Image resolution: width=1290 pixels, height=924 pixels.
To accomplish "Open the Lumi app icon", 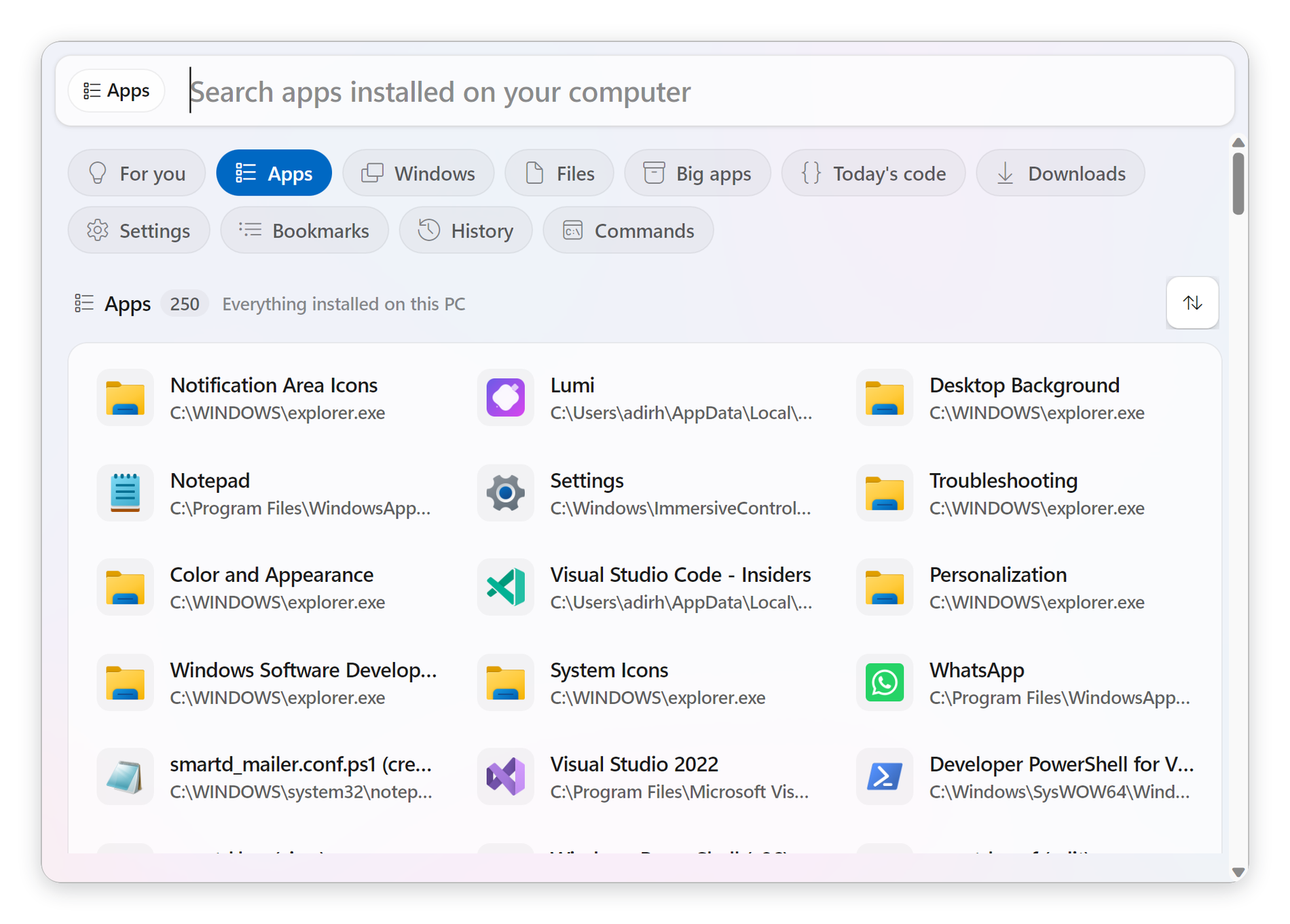I will pyautogui.click(x=505, y=397).
